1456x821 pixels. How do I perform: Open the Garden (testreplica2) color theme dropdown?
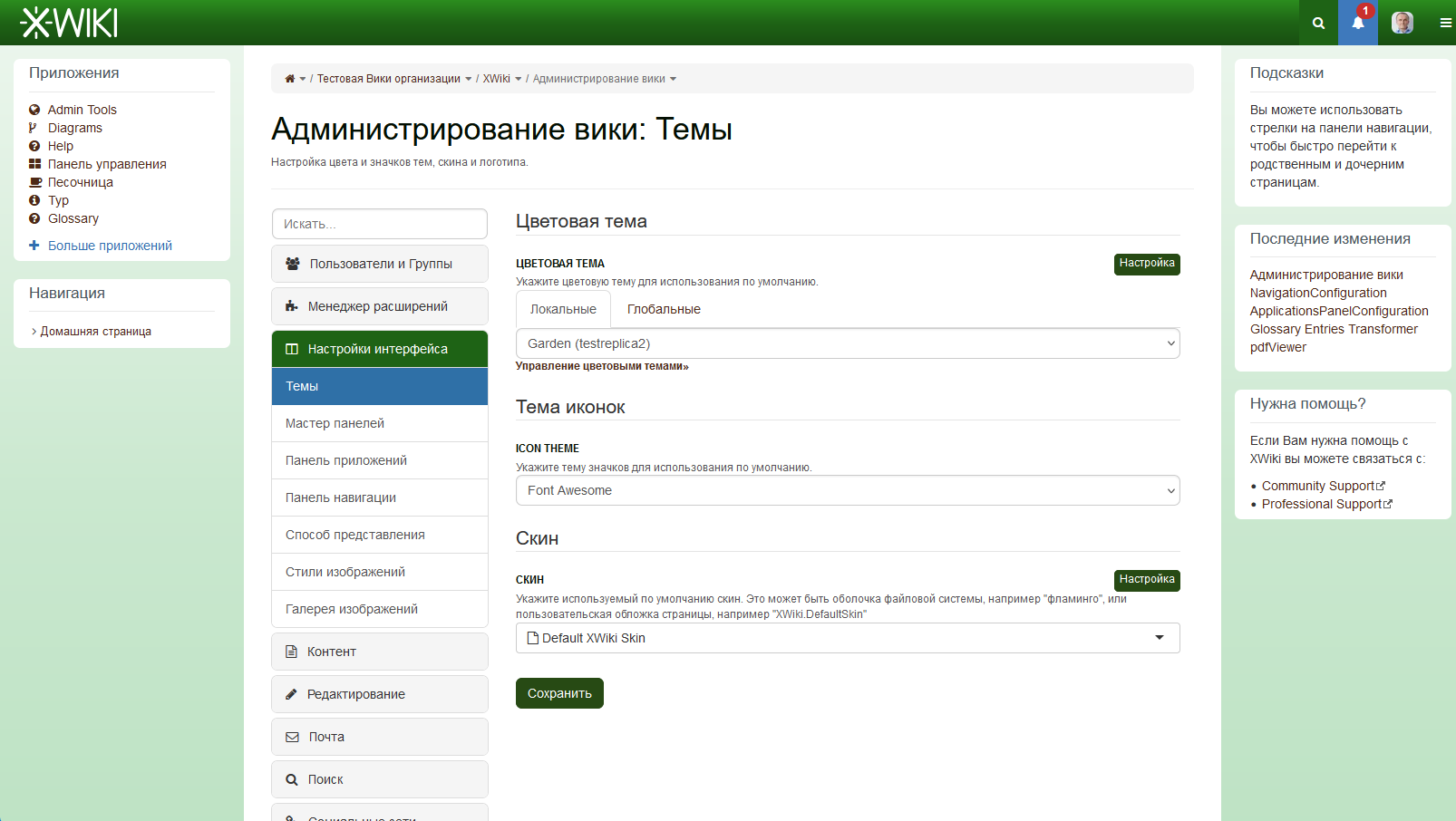click(x=848, y=343)
